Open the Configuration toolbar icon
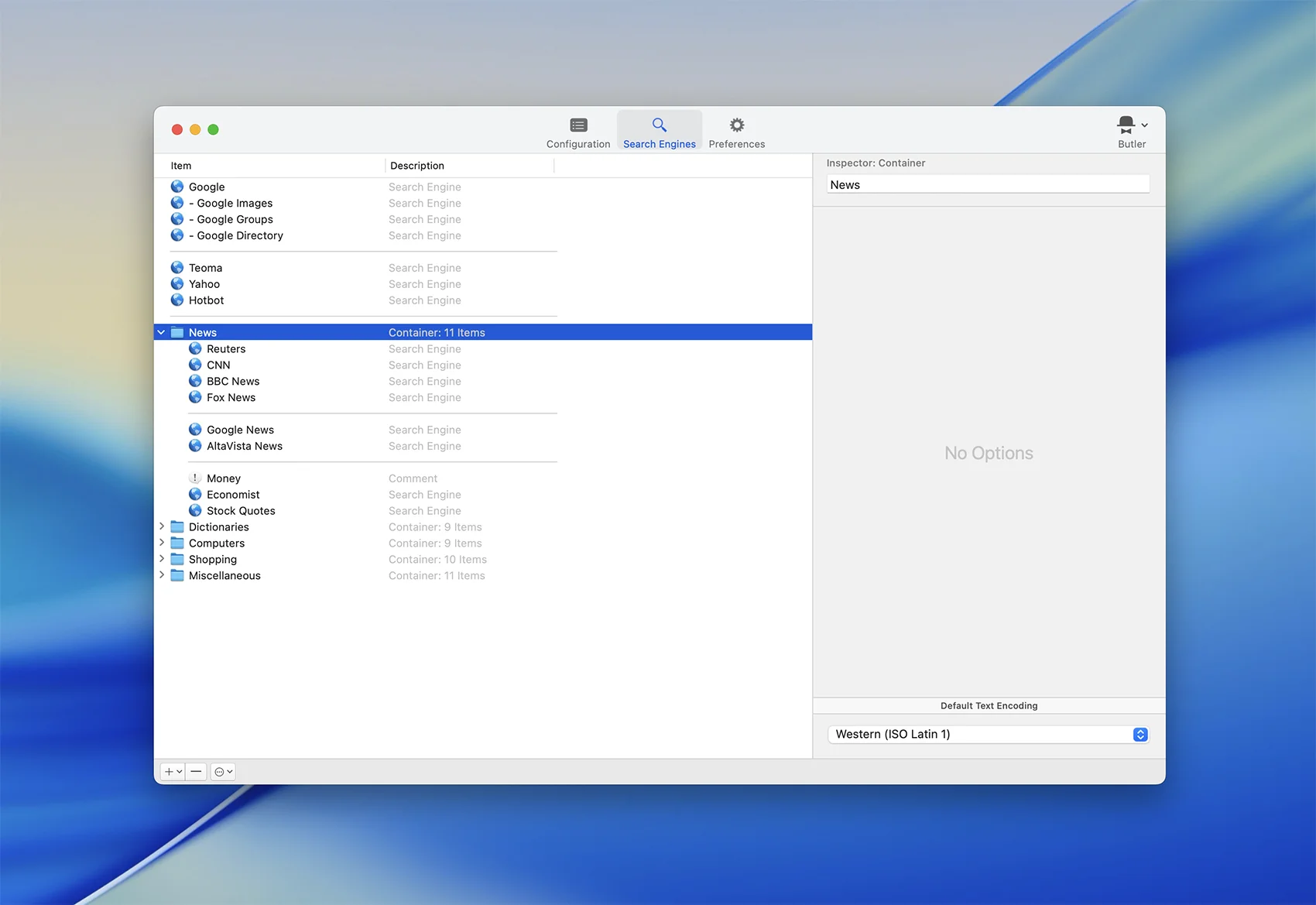1316x905 pixels. (x=578, y=125)
